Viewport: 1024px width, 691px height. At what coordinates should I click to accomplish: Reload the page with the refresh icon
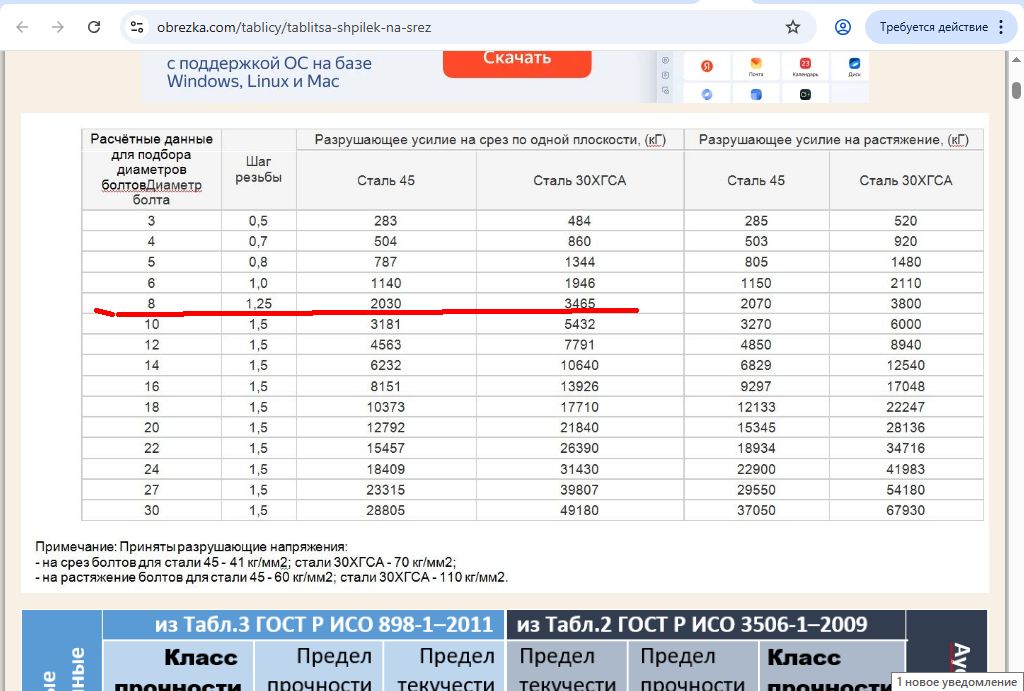point(94,27)
